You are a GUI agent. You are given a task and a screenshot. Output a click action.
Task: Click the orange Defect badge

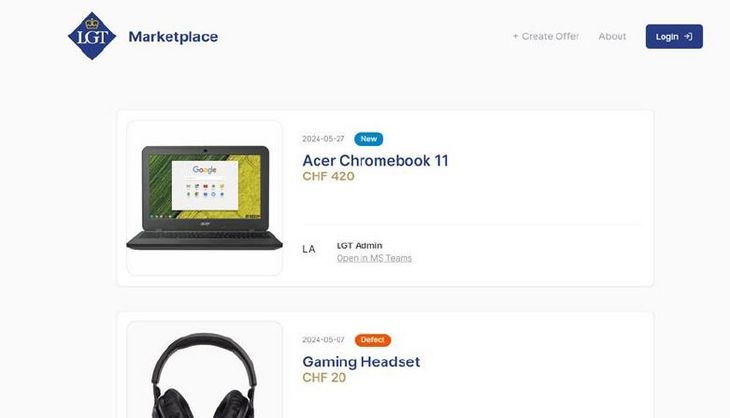[373, 340]
